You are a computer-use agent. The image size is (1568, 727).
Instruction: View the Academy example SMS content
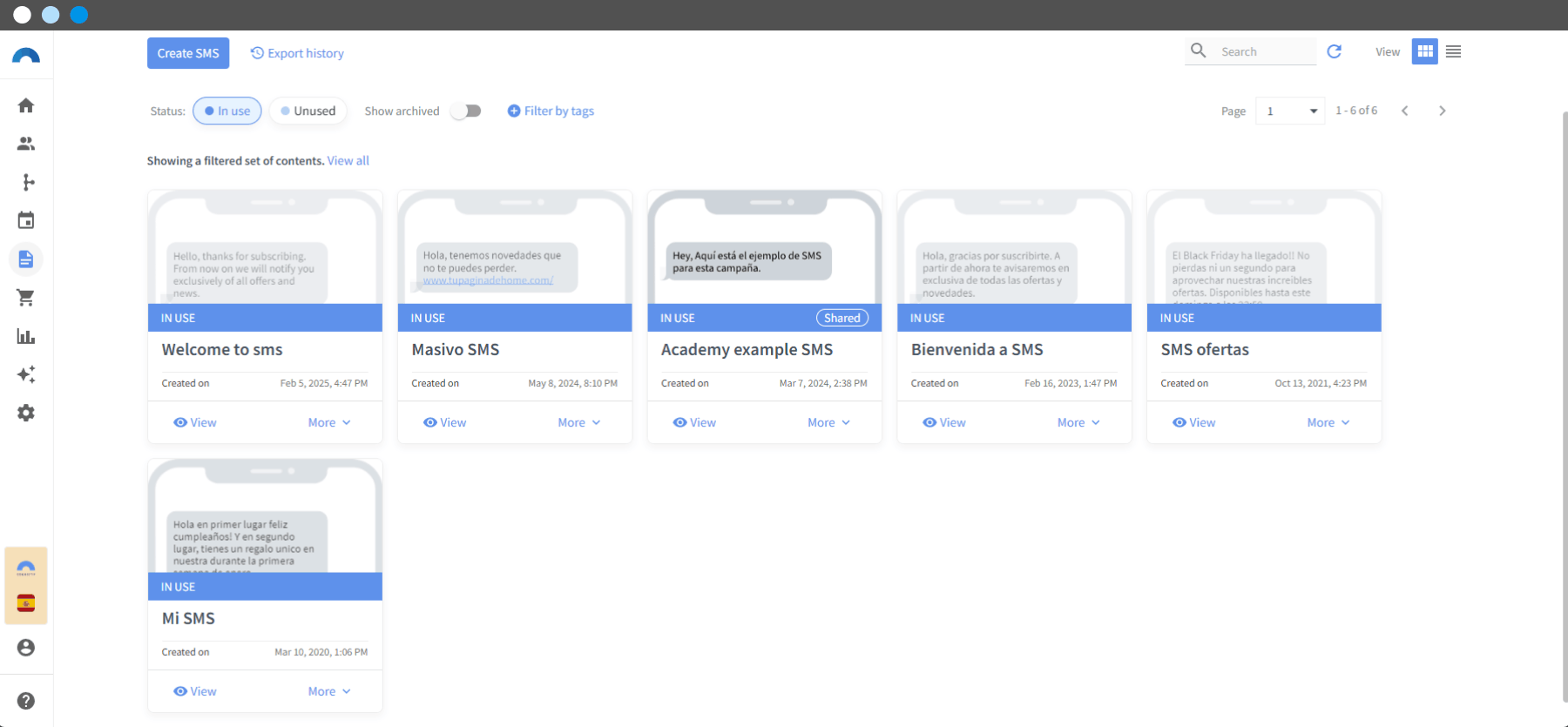coord(694,422)
